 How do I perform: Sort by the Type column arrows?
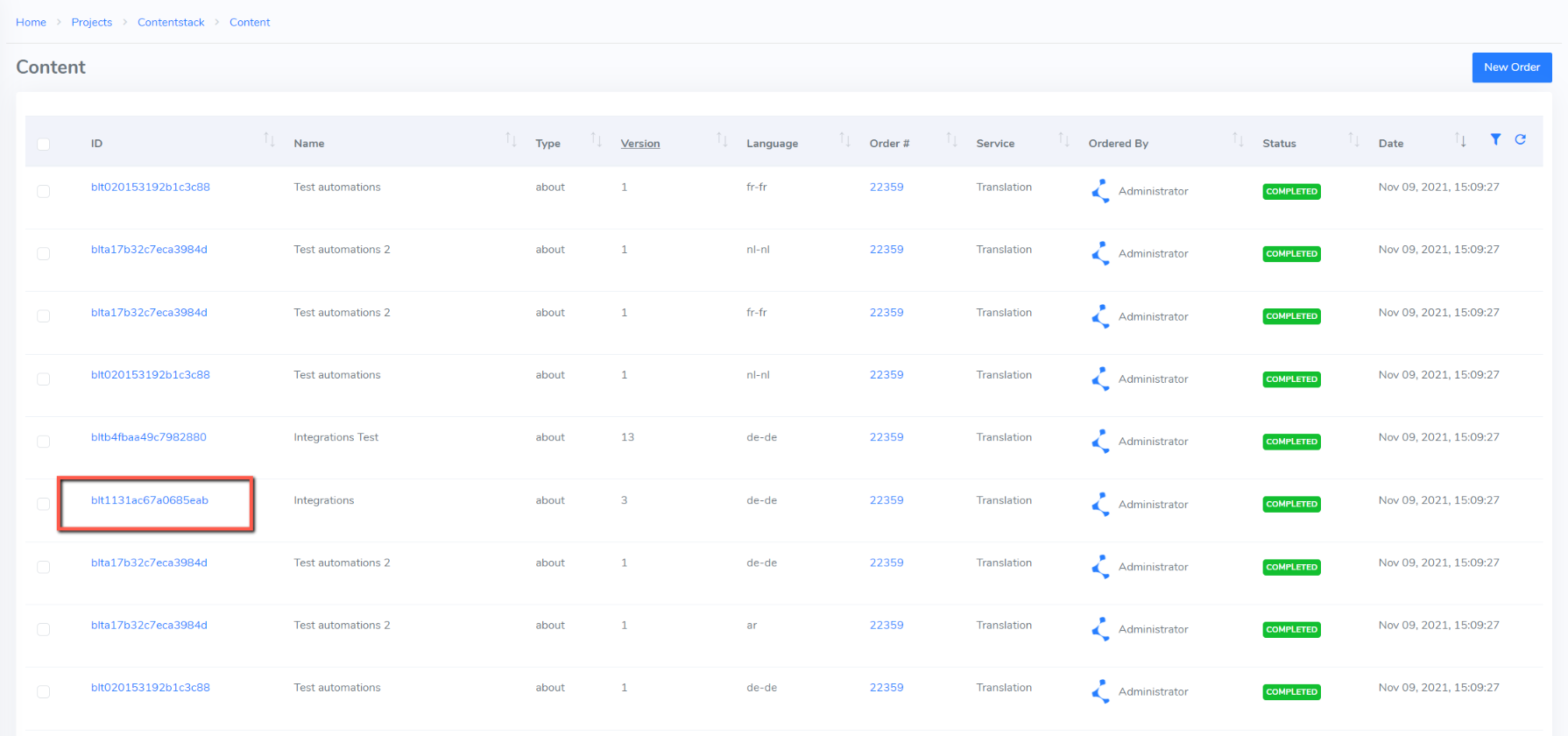tap(596, 139)
